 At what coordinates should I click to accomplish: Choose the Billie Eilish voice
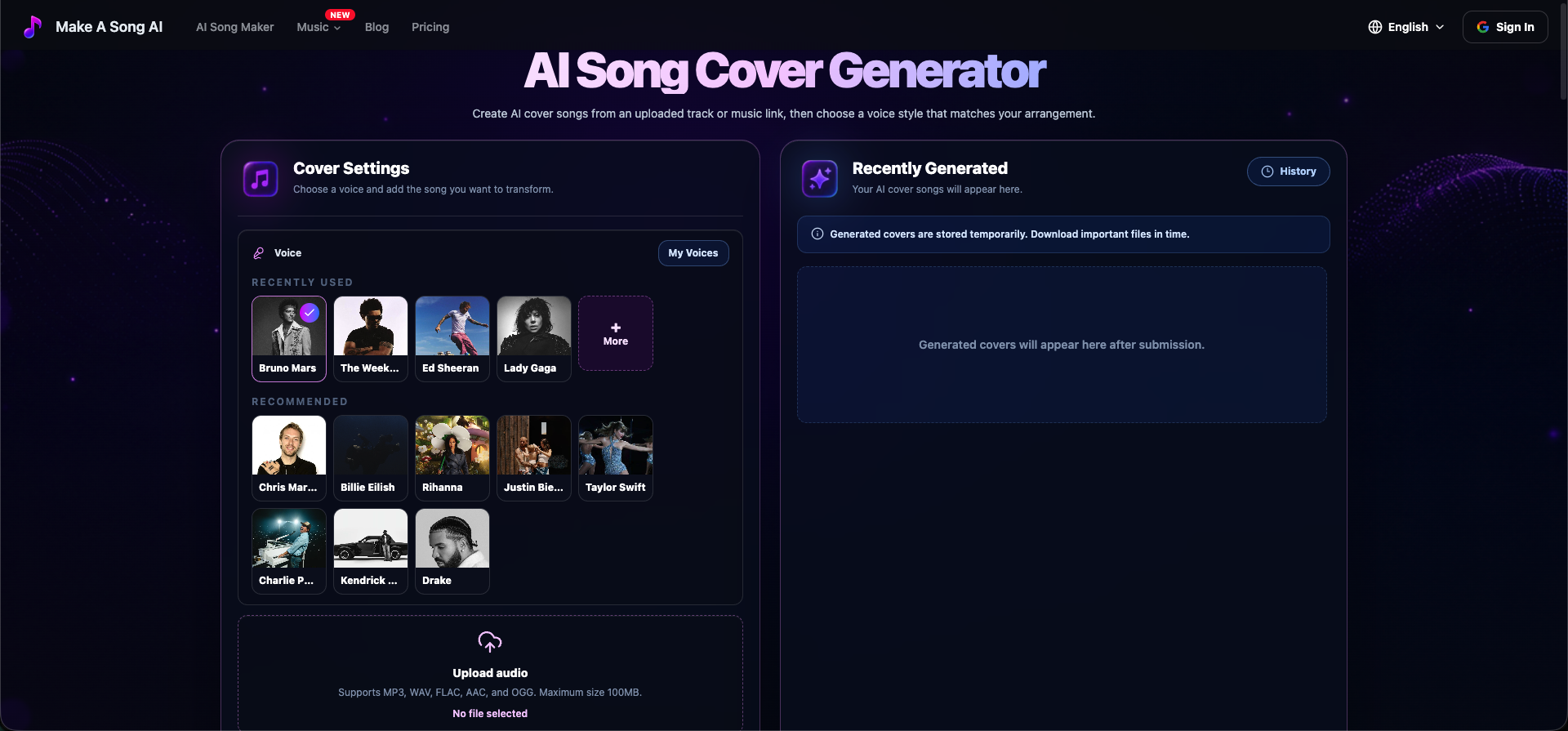(x=371, y=457)
